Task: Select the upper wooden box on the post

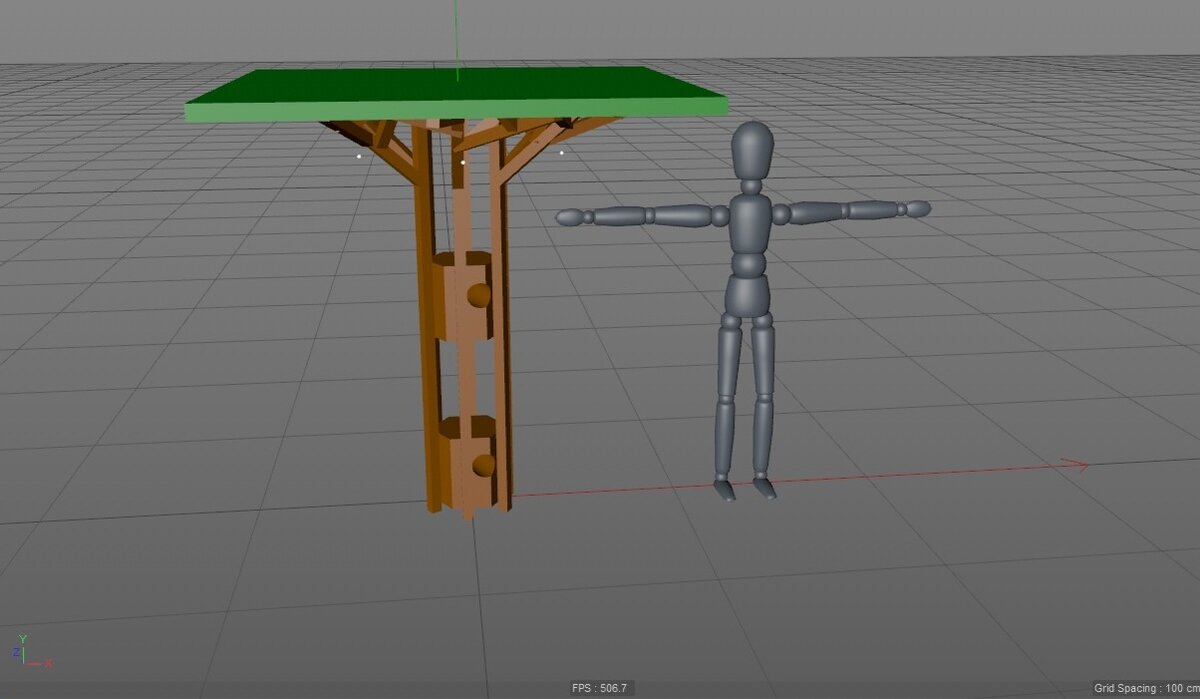Action: tap(463, 297)
